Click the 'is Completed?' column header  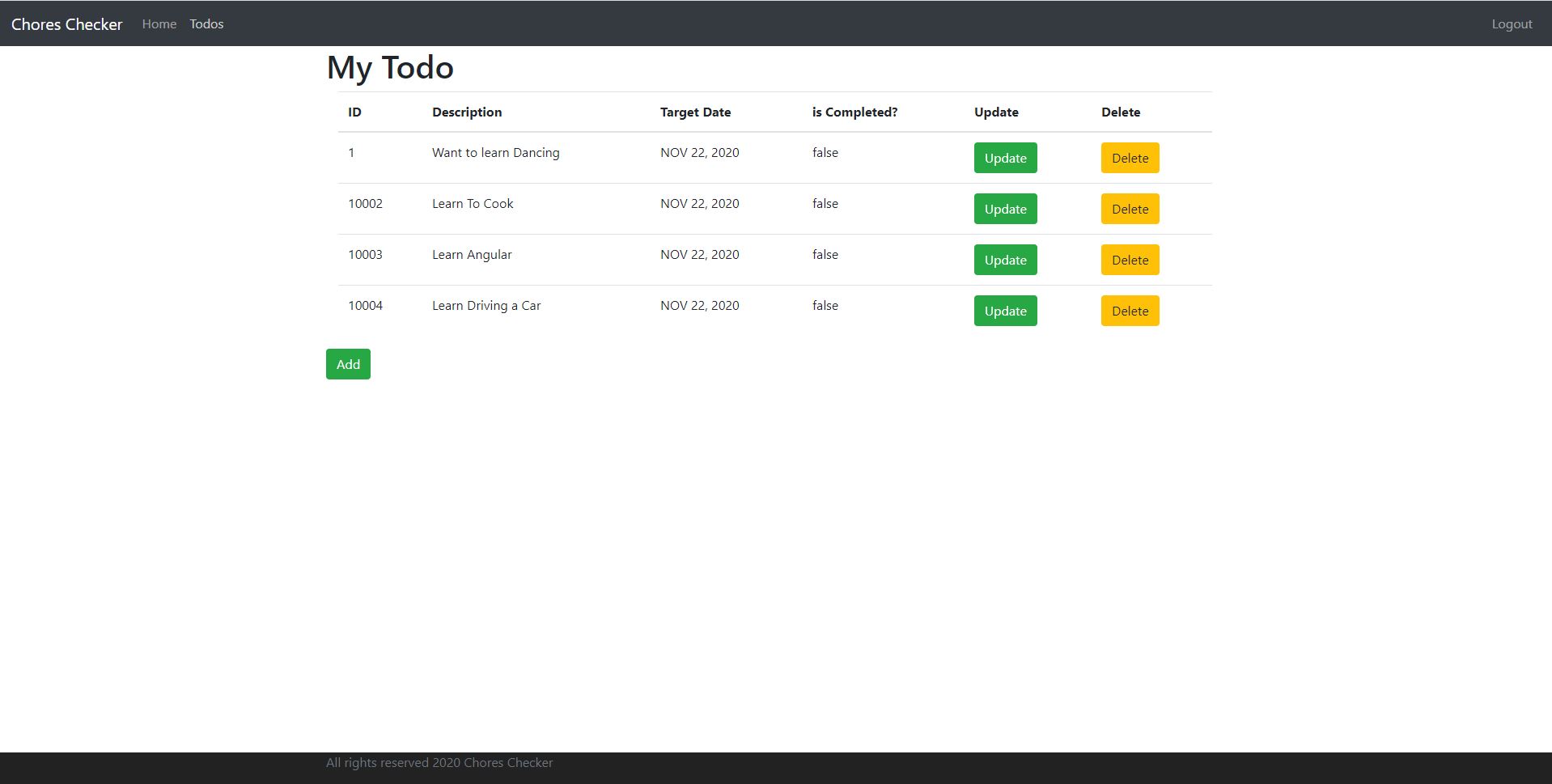[x=854, y=112]
